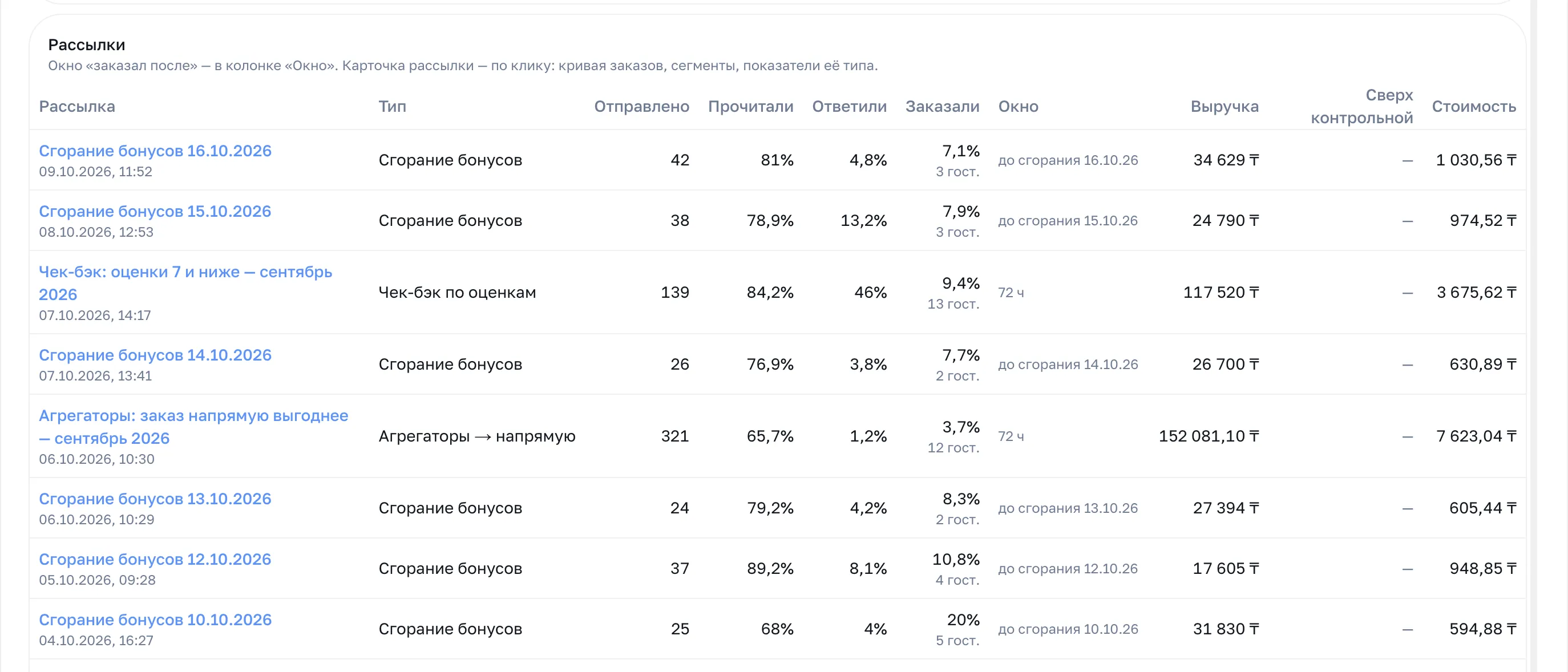
Task: Click the Тип column header
Action: pos(392,107)
